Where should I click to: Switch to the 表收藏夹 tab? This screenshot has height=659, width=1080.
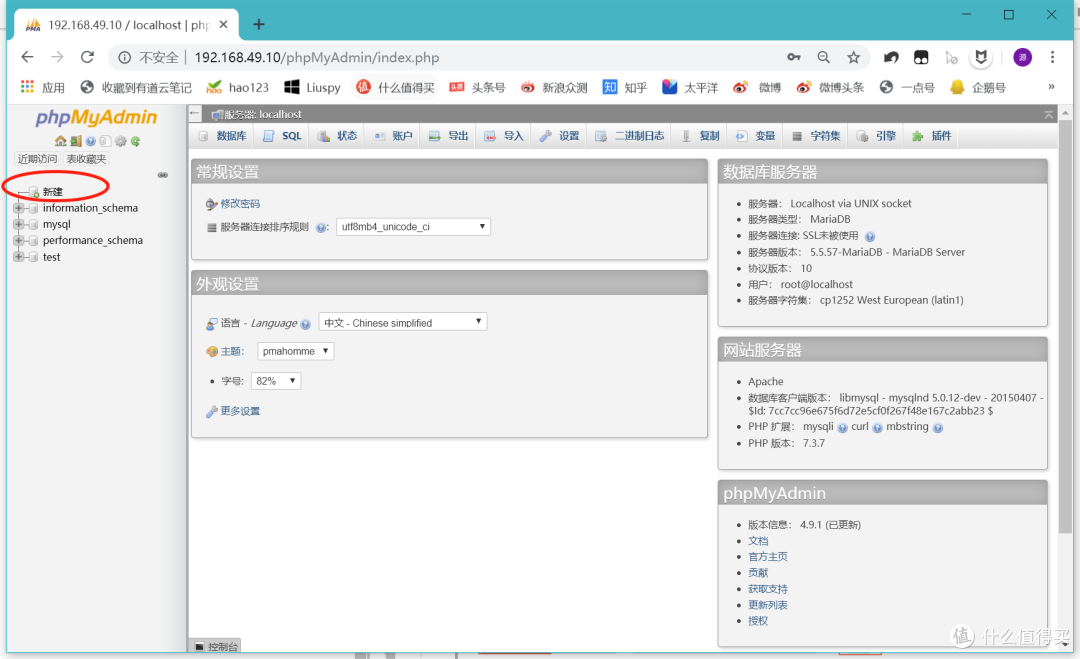click(87, 158)
